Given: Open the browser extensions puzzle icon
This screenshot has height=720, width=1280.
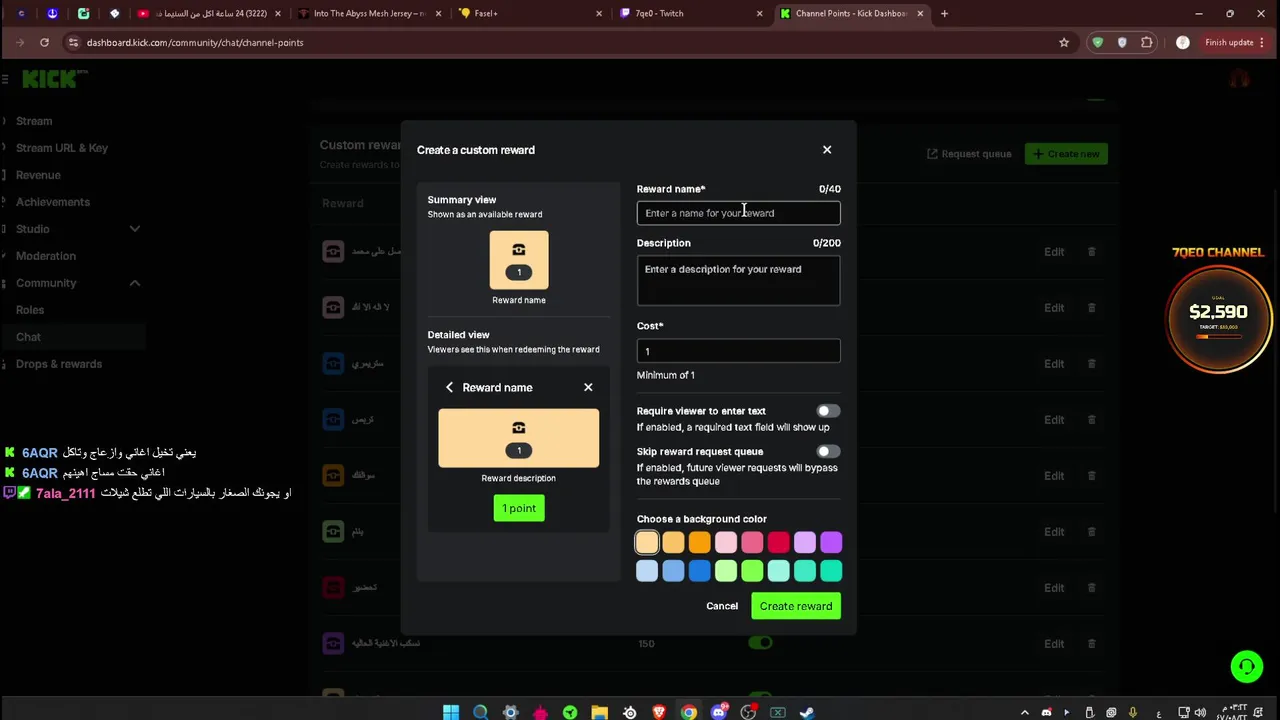Looking at the screenshot, I should tap(1147, 42).
